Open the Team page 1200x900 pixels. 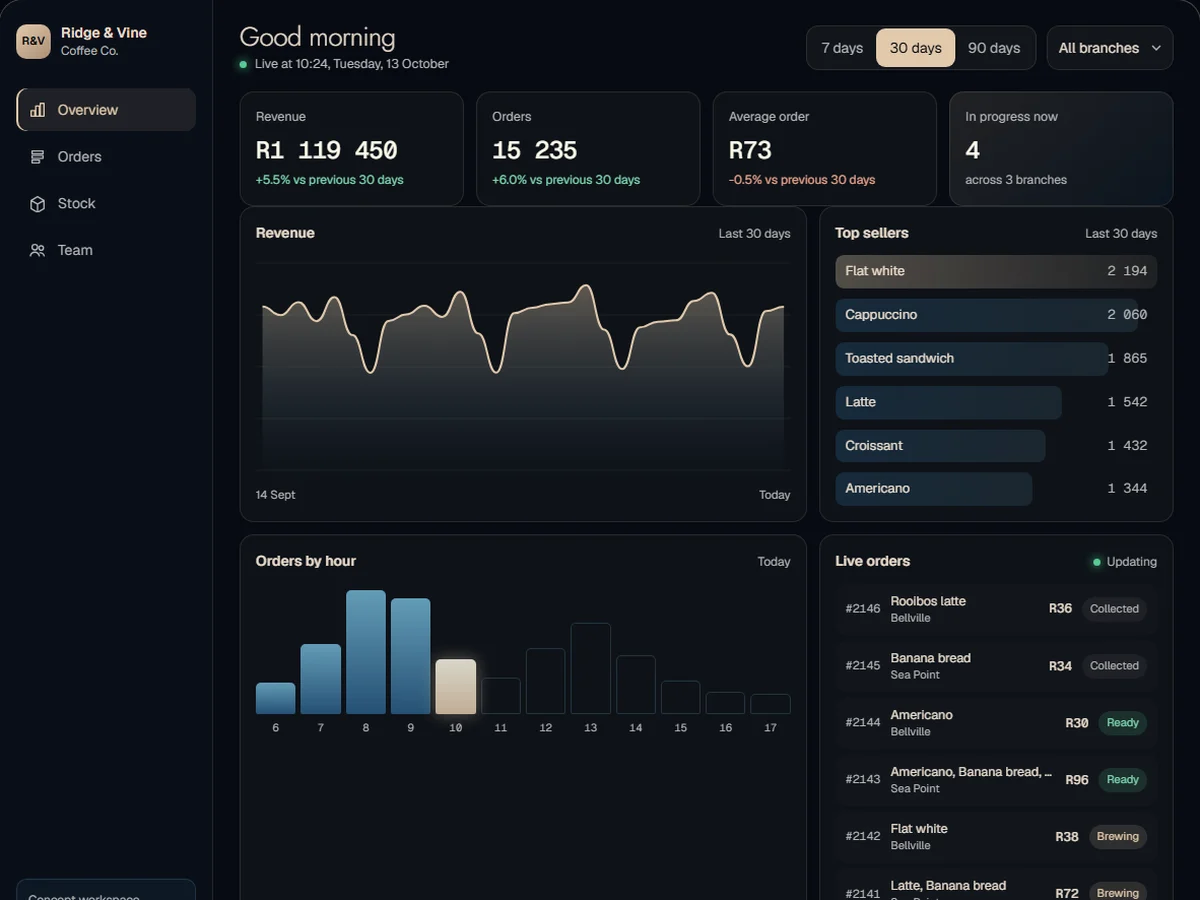coord(106,251)
